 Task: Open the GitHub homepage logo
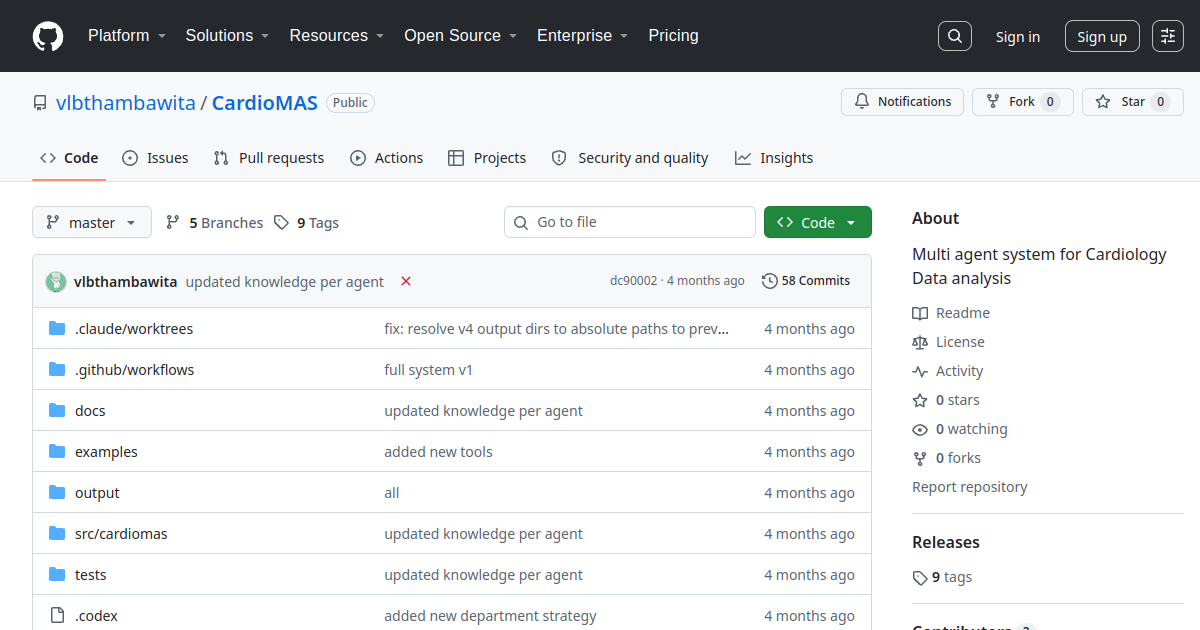[x=48, y=36]
